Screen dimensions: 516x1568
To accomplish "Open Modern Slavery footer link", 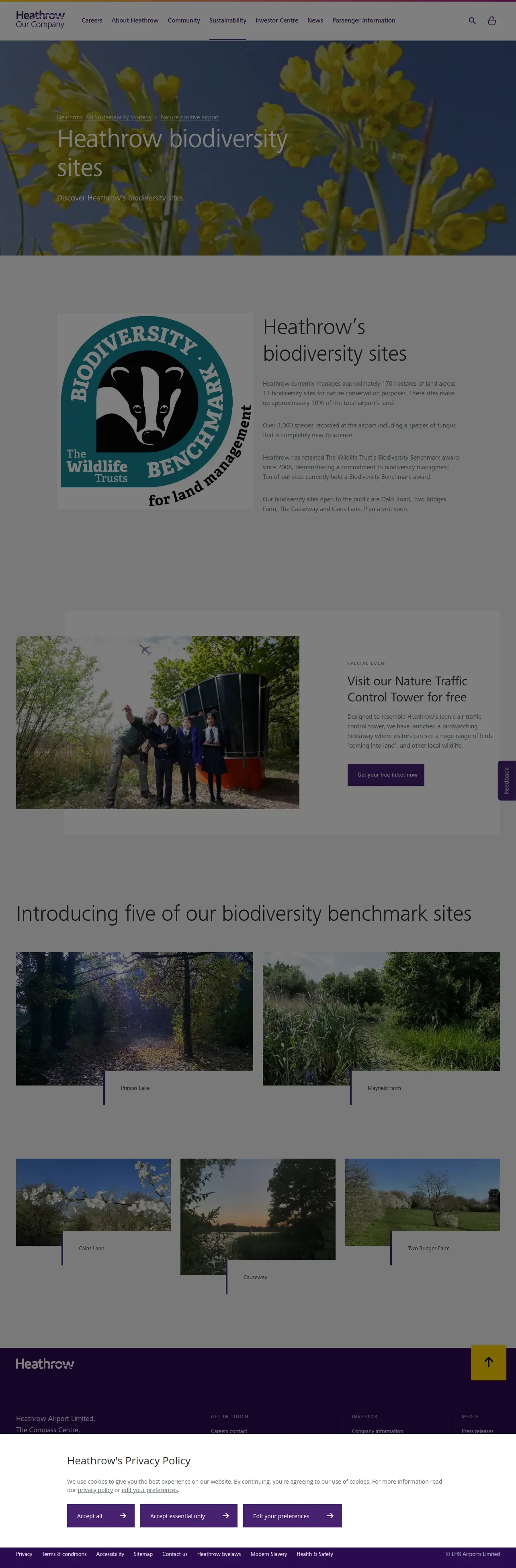I will pos(269,1554).
